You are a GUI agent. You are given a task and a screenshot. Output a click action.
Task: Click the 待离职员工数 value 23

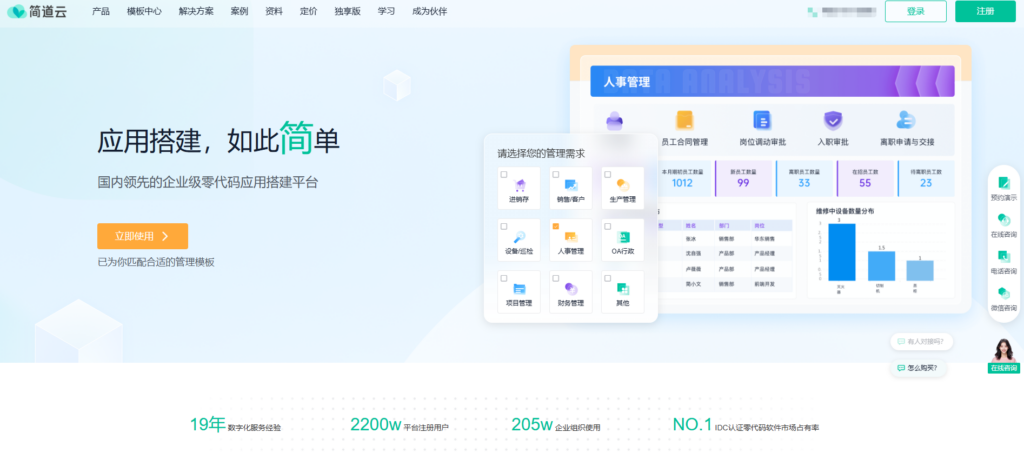point(926,183)
